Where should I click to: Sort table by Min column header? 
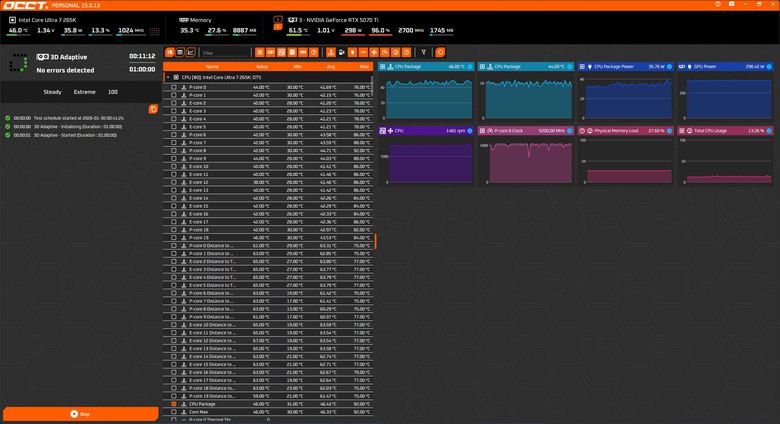297,67
